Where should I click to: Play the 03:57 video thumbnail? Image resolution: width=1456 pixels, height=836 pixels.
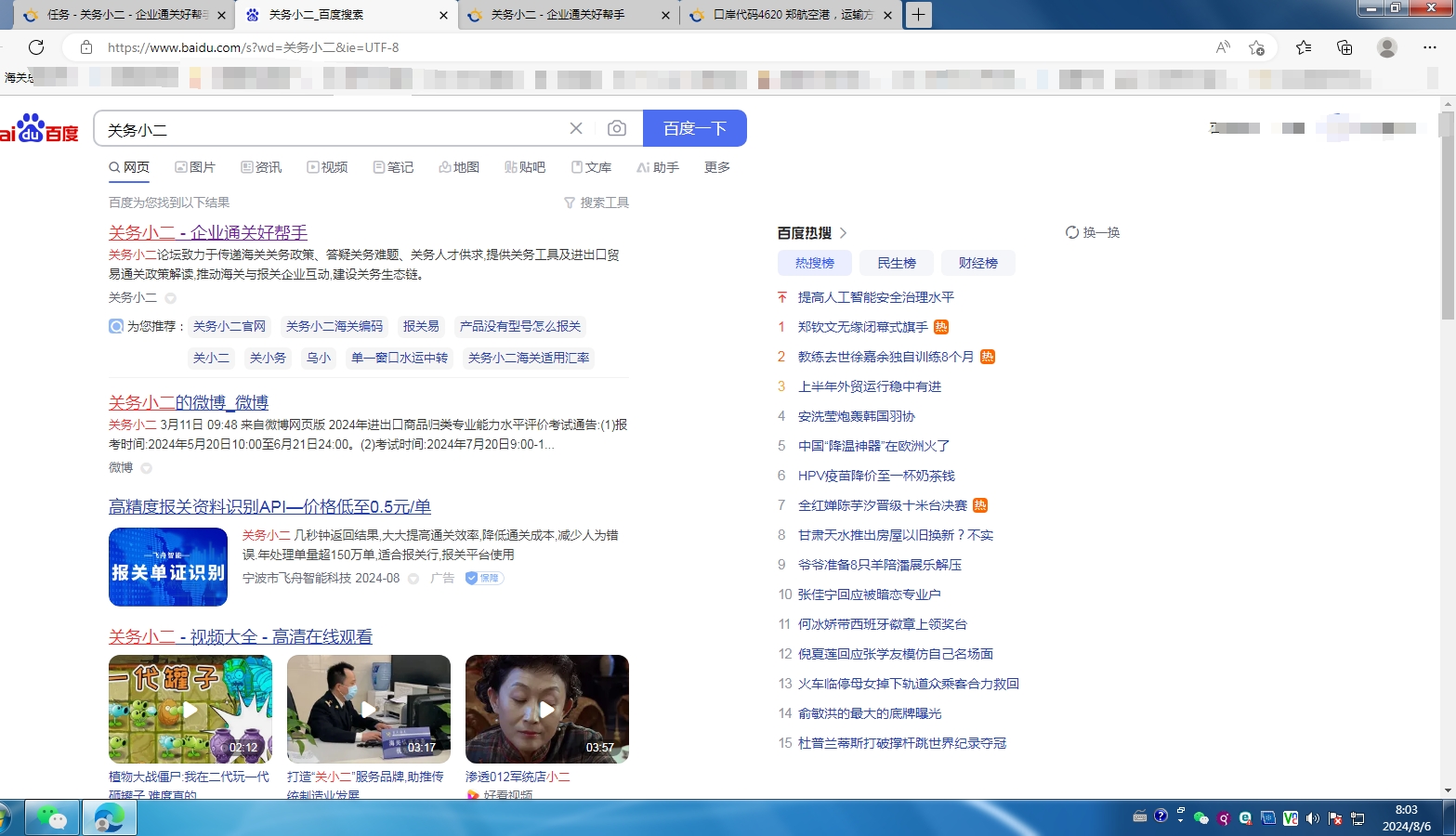tap(547, 710)
